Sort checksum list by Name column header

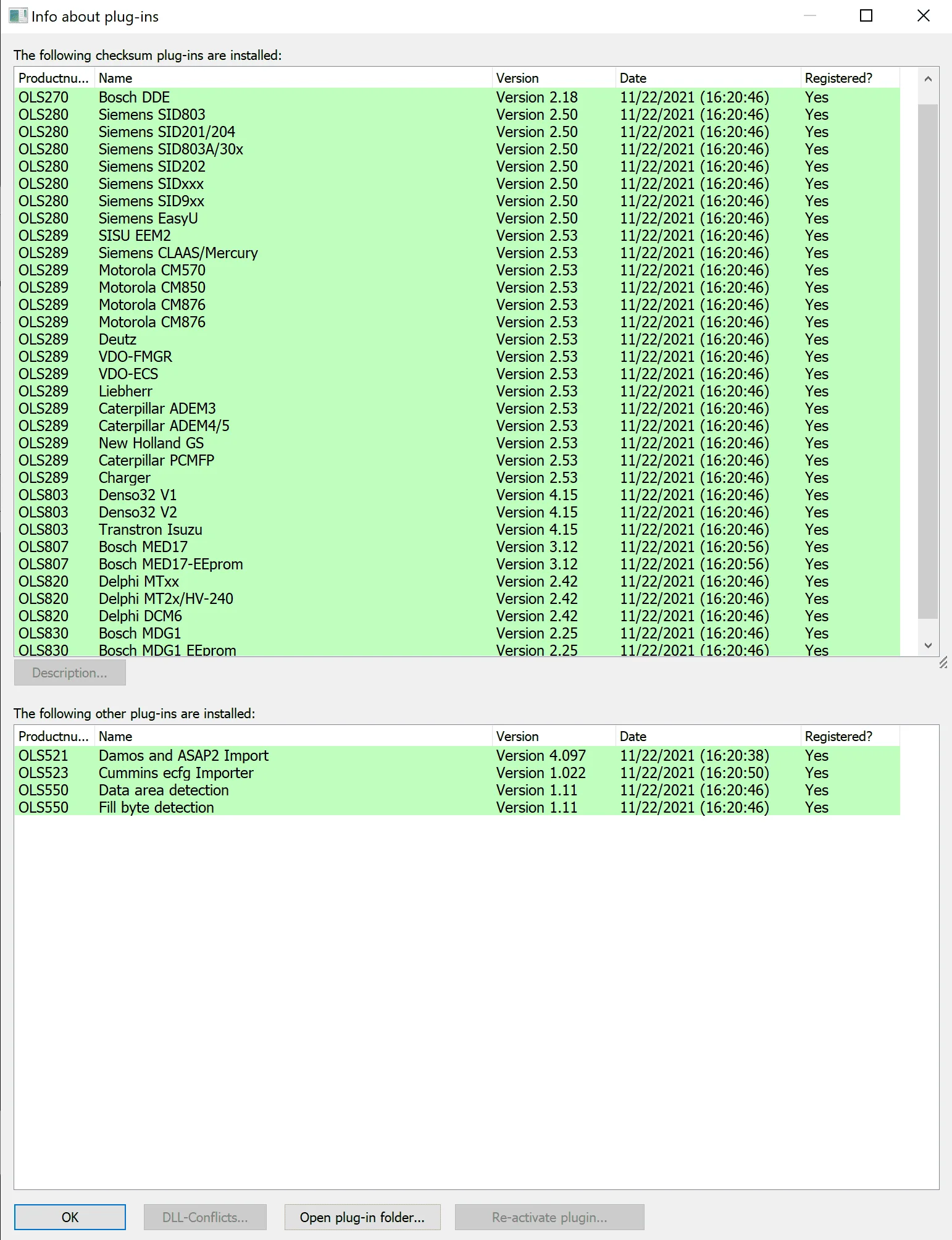[x=293, y=78]
